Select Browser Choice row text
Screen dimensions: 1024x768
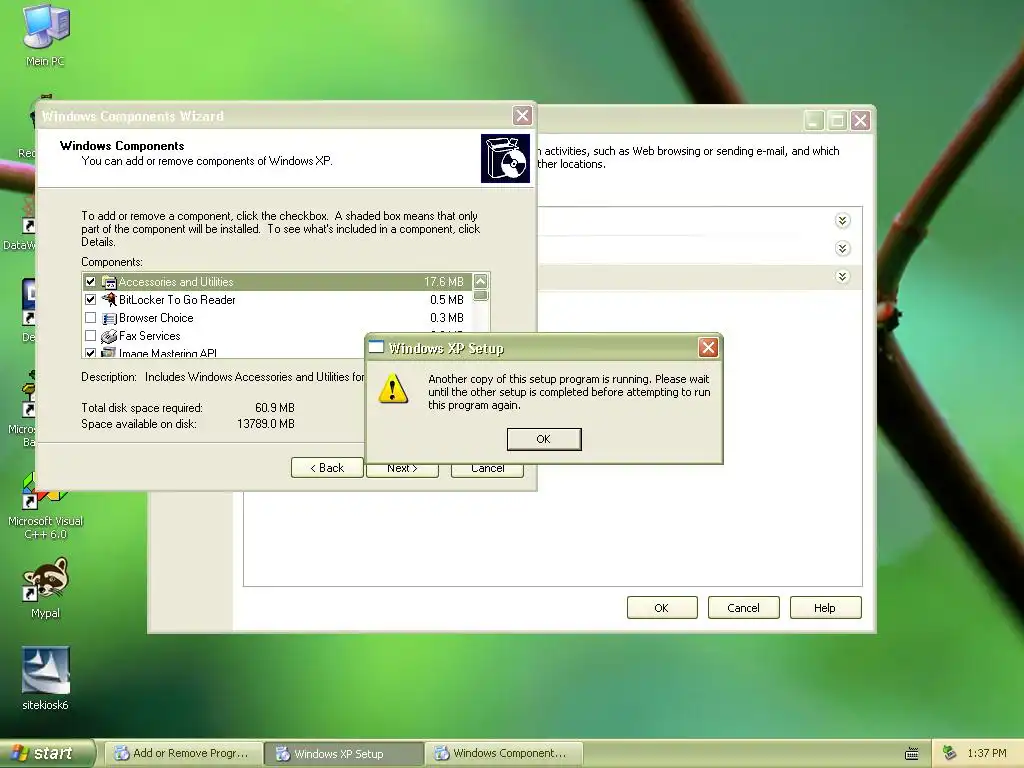pyautogui.click(x=156, y=318)
